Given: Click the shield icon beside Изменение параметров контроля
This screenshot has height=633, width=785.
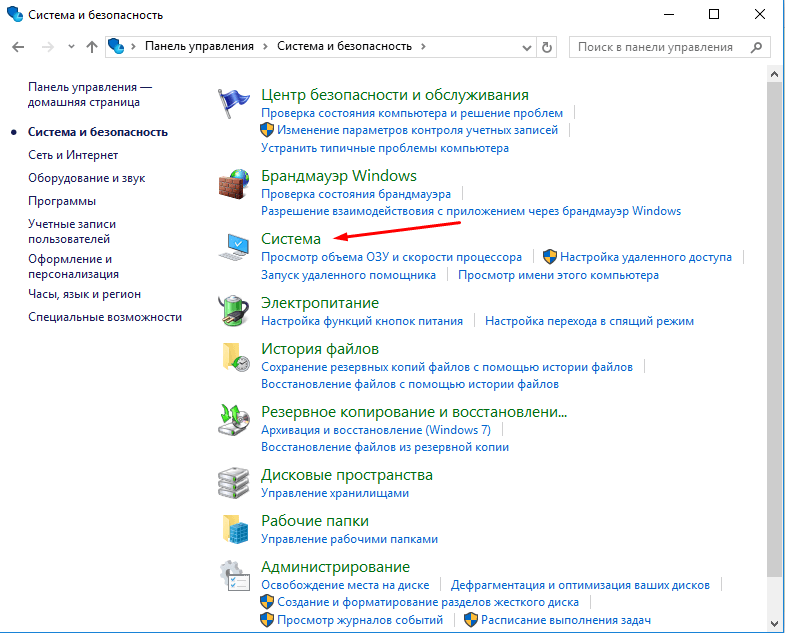Looking at the screenshot, I should click(267, 130).
